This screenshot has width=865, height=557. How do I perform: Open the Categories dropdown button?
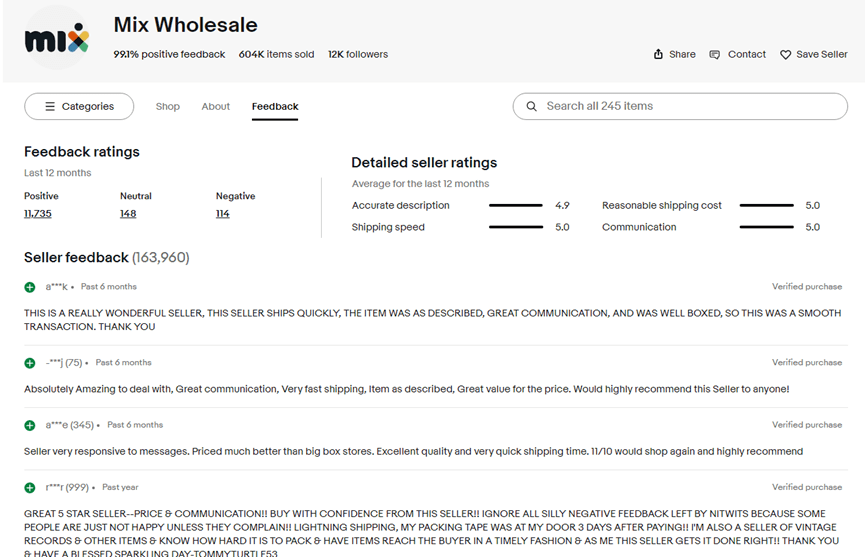(x=79, y=106)
